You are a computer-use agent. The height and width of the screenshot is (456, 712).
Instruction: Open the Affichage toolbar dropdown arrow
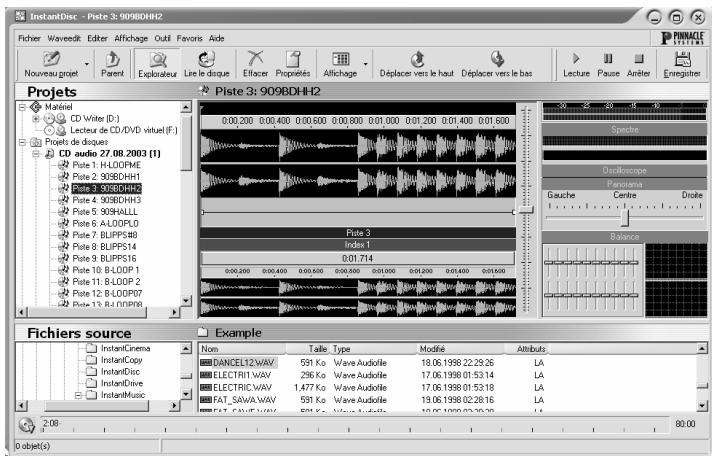365,64
